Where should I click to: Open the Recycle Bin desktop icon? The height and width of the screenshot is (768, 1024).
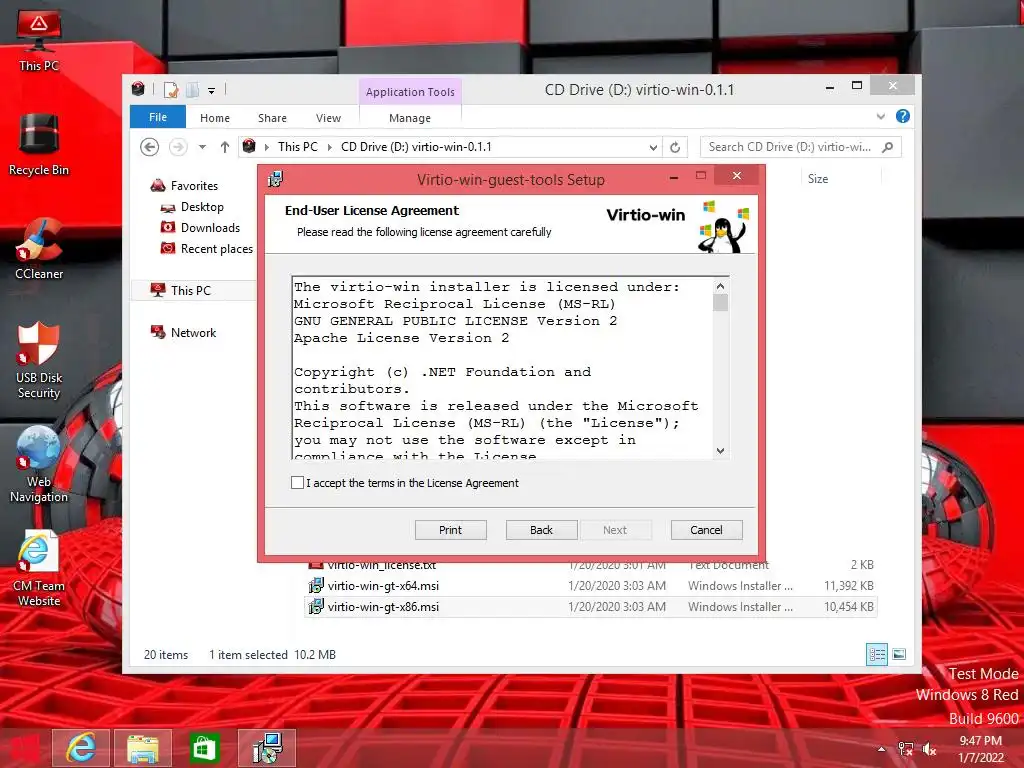click(x=39, y=145)
